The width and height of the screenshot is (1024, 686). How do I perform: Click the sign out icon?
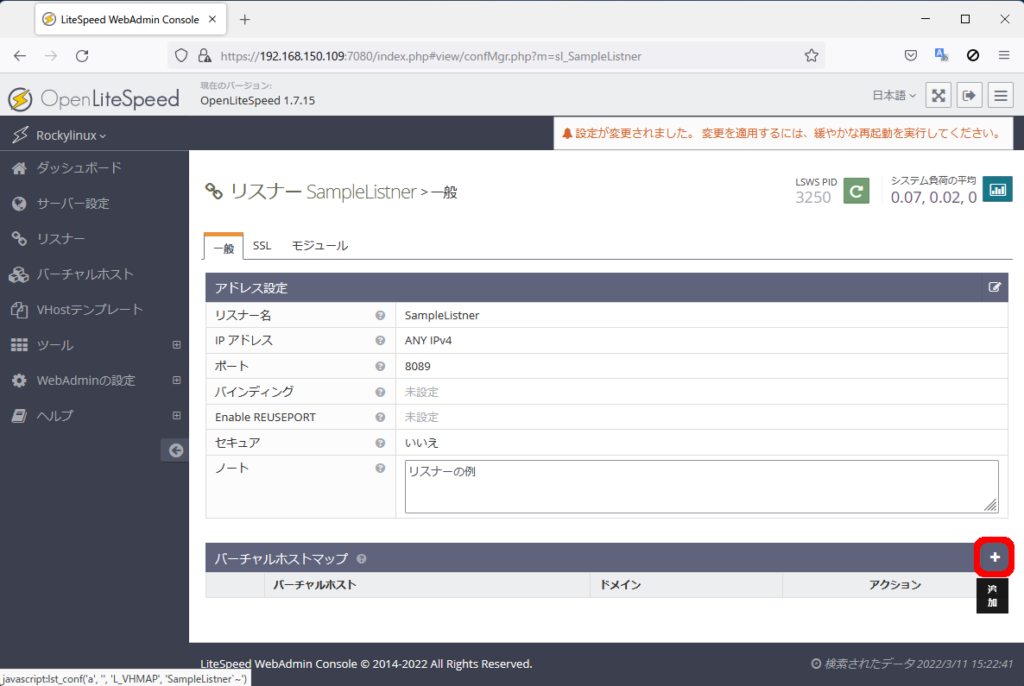969,95
